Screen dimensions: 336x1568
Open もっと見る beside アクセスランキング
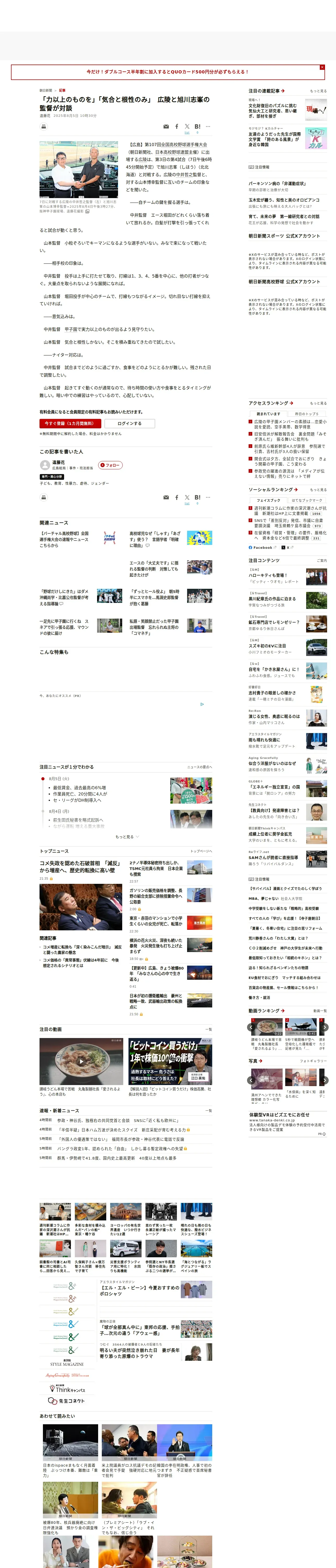(x=318, y=403)
